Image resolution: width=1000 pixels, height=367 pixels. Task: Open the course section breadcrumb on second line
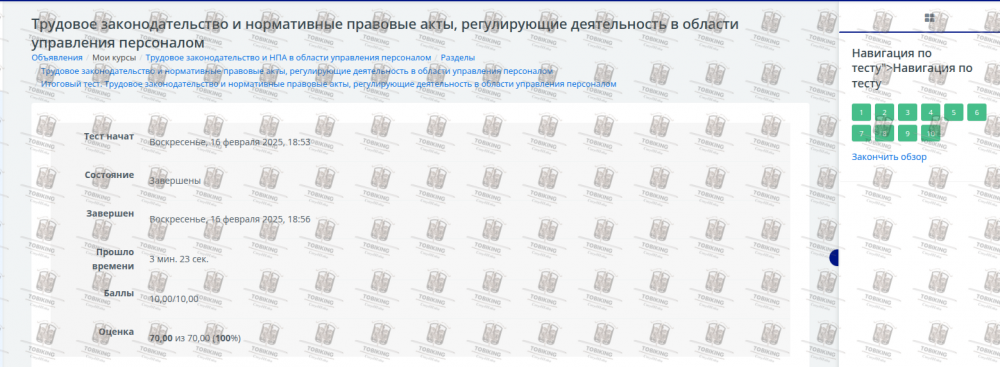(297, 71)
